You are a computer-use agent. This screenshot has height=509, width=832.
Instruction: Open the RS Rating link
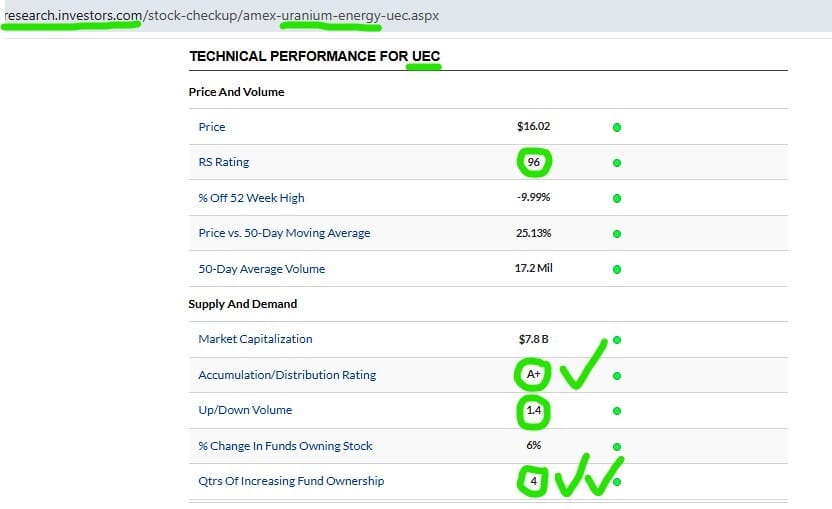coord(223,162)
